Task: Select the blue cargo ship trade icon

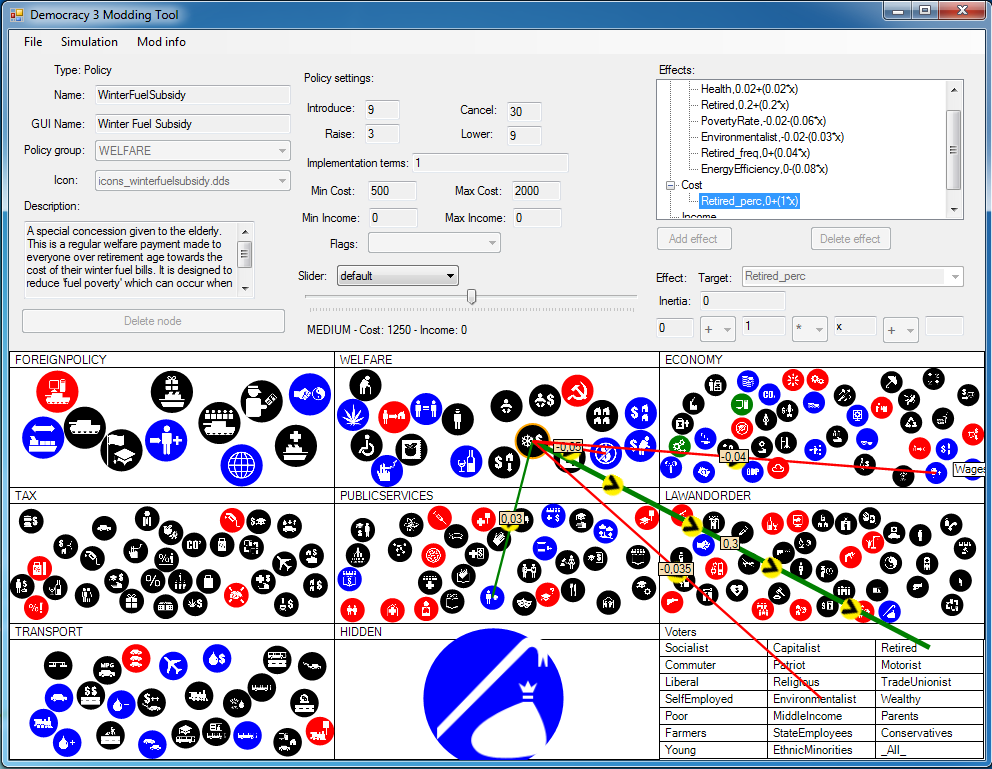Action: click(43, 437)
